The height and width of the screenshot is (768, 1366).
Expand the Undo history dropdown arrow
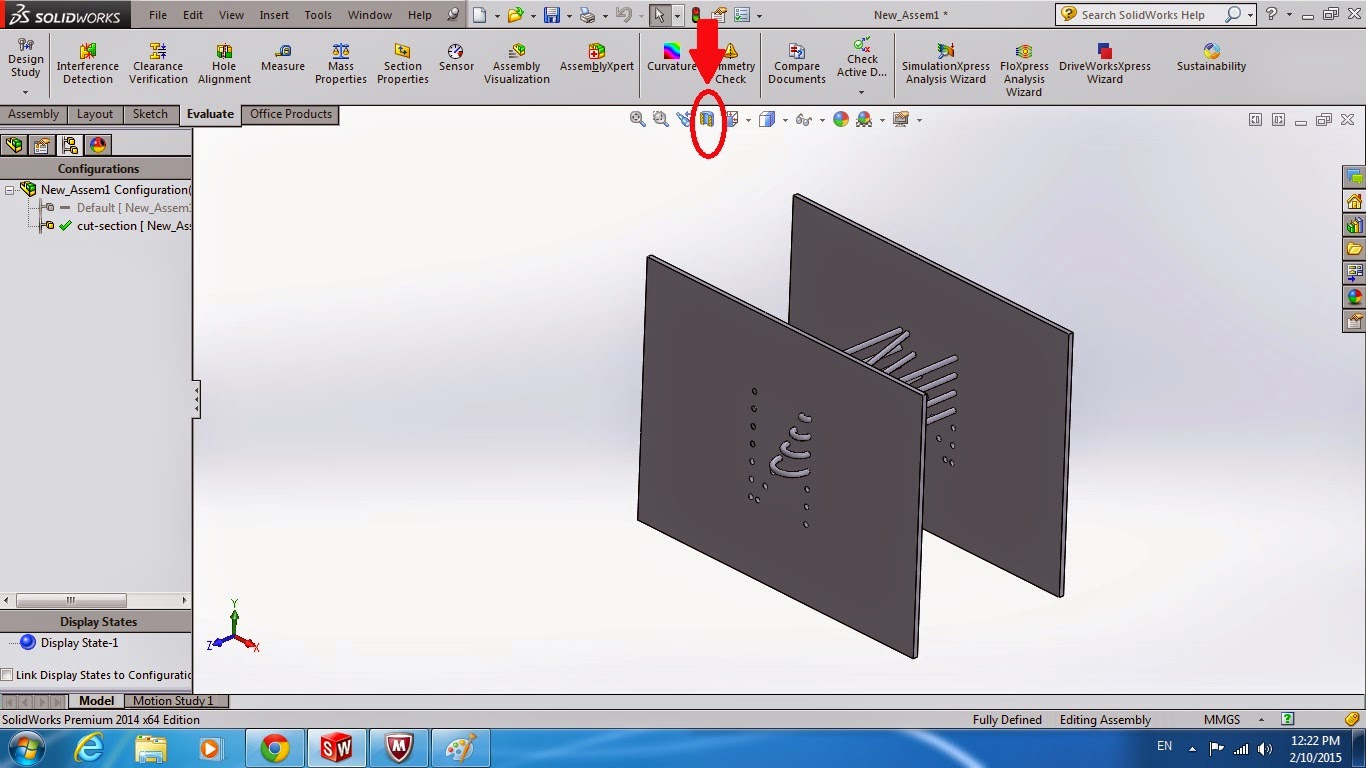click(639, 16)
